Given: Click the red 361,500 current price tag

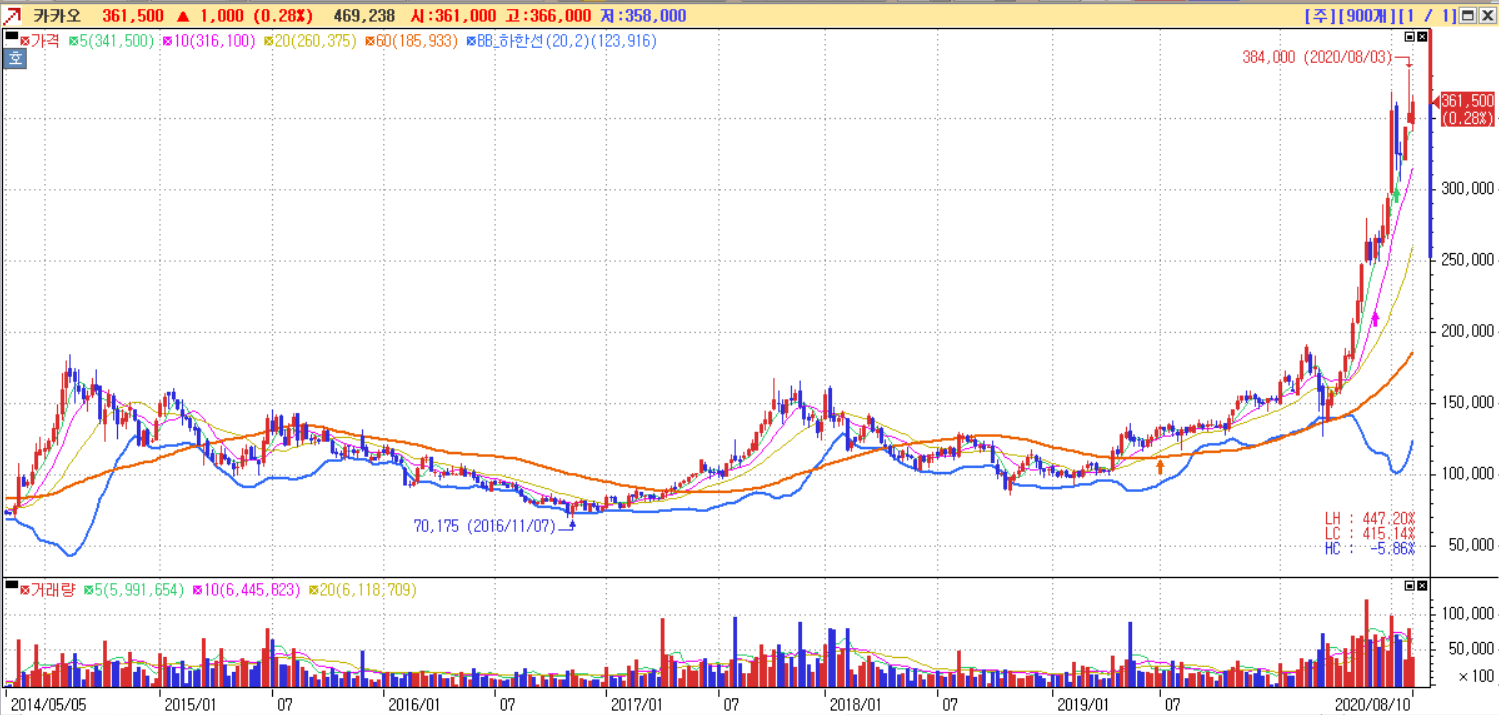Looking at the screenshot, I should pos(1467,109).
